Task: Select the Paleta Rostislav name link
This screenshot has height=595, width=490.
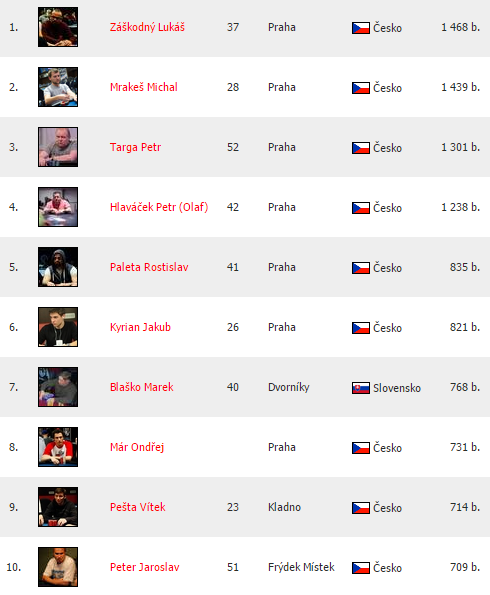Action: click(149, 267)
